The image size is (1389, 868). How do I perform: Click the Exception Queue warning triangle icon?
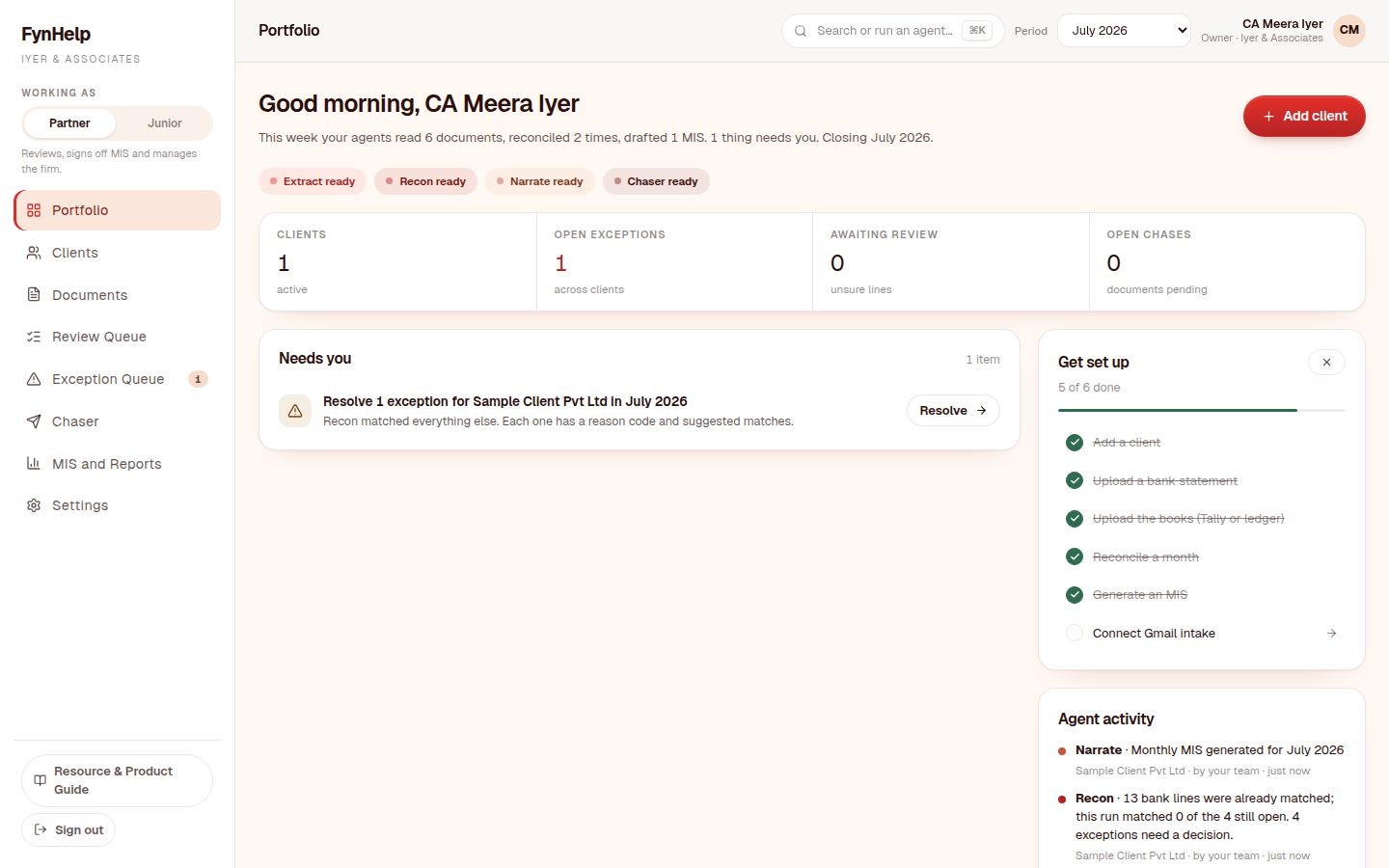click(x=34, y=379)
